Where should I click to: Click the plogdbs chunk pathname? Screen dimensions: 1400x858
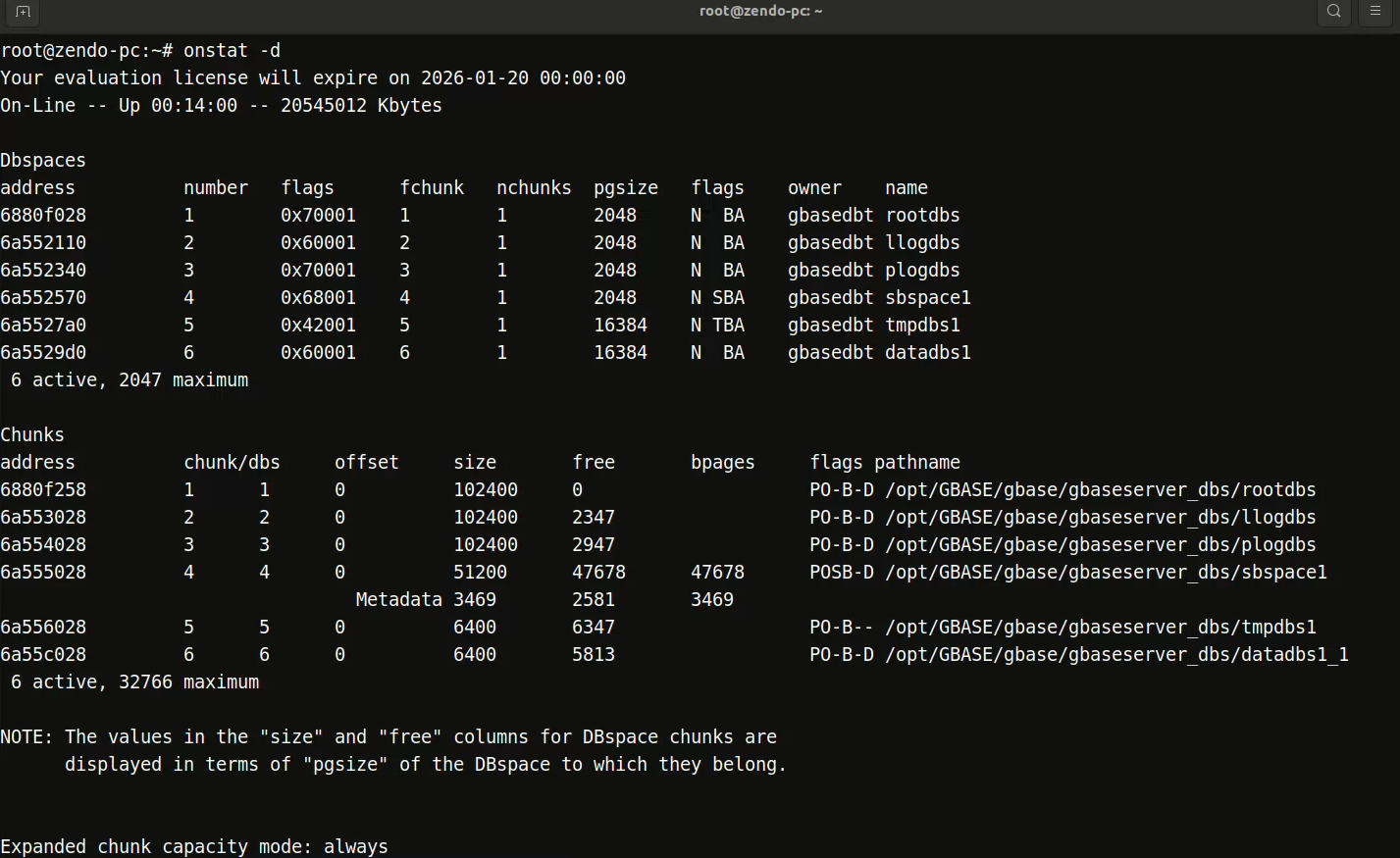pos(1101,545)
